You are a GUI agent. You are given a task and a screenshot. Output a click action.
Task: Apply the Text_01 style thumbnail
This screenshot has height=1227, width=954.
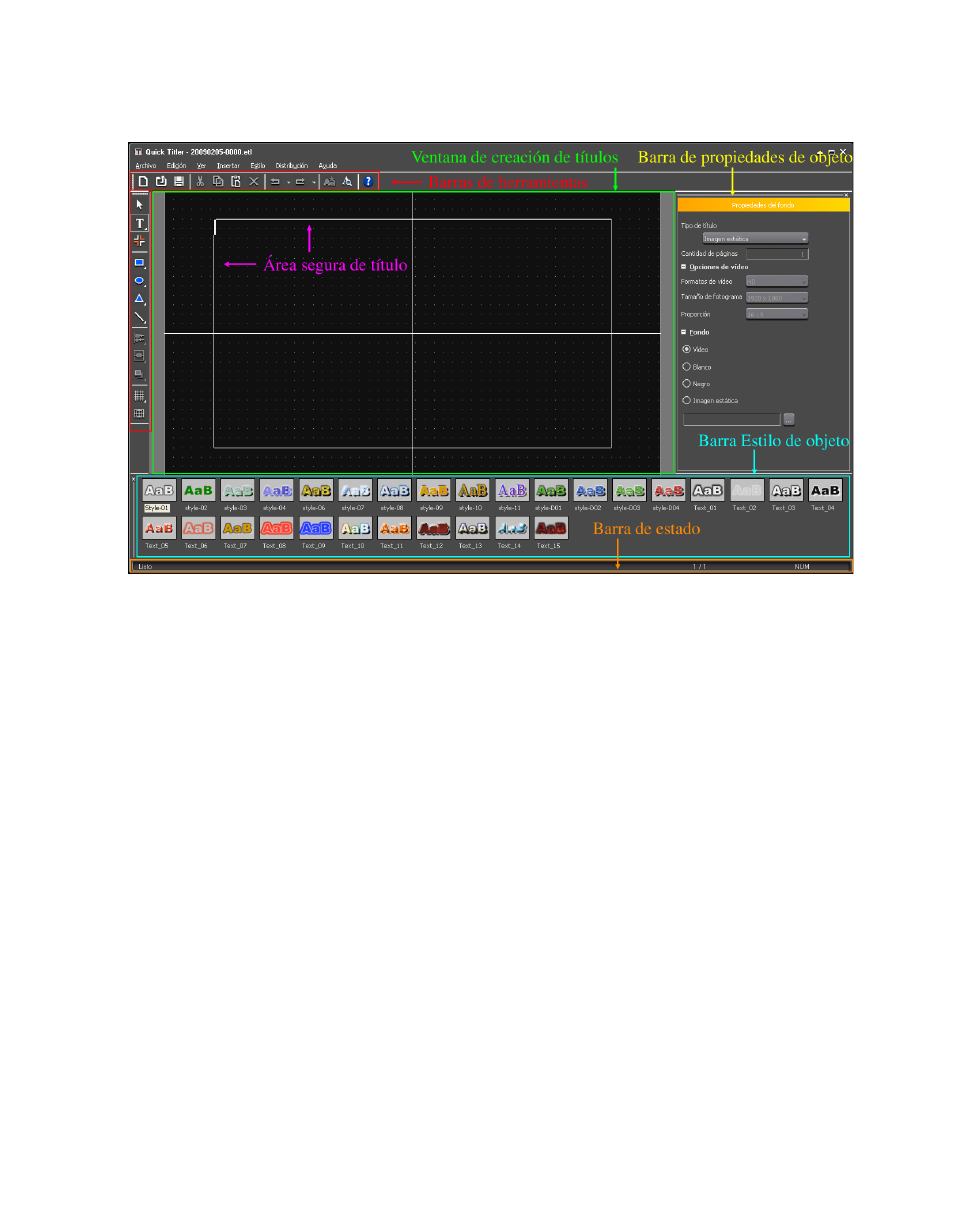(x=708, y=490)
